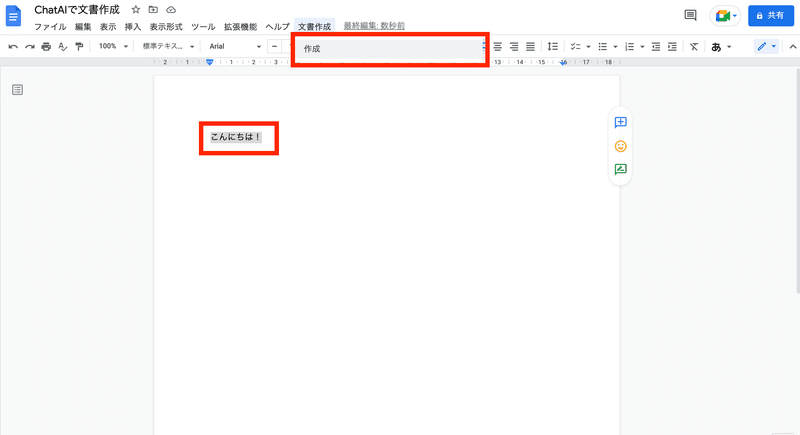This screenshot has width=800, height=435.
Task: Open the editing mode pencil dropdown
Action: (x=766, y=46)
